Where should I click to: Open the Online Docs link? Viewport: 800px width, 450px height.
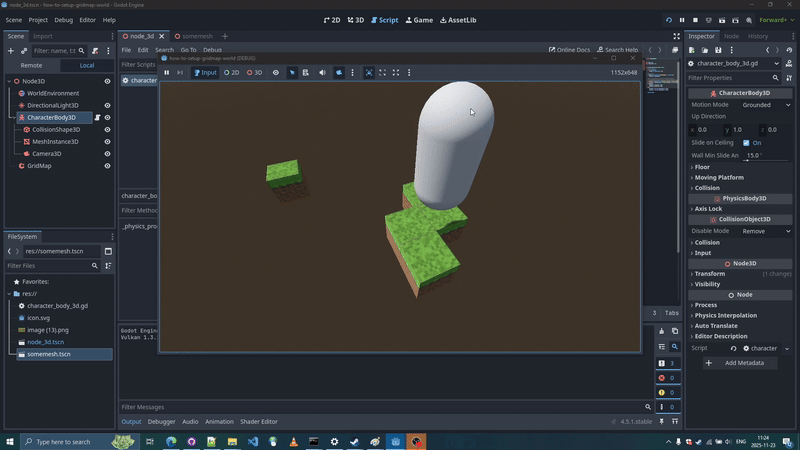(572, 50)
